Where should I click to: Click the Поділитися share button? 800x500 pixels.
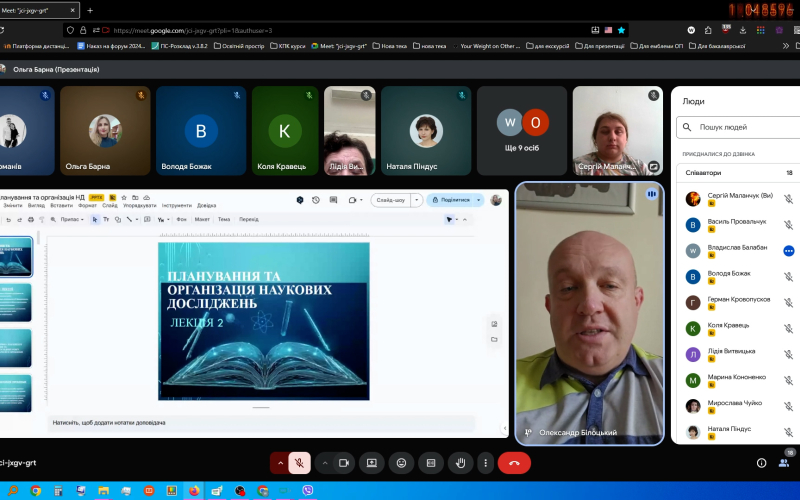coord(455,200)
